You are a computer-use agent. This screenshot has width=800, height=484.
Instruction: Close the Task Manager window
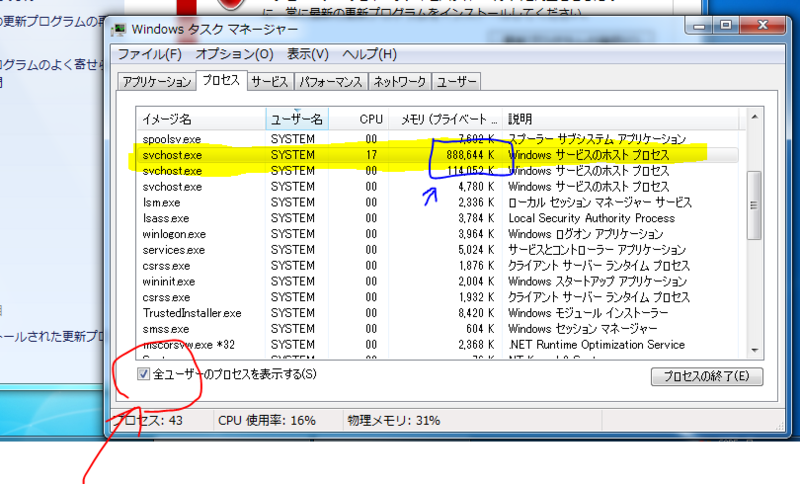click(762, 26)
